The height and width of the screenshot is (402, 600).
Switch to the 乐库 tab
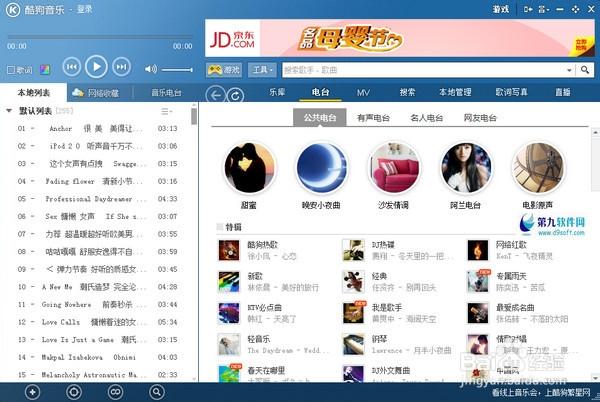(277, 92)
